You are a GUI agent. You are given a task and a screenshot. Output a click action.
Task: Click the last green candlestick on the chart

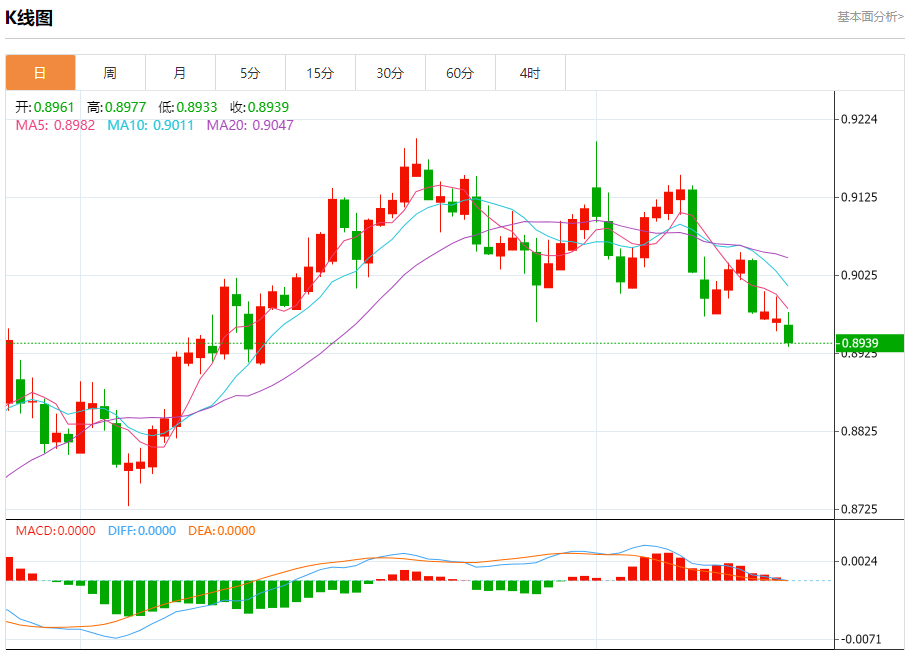click(x=788, y=334)
